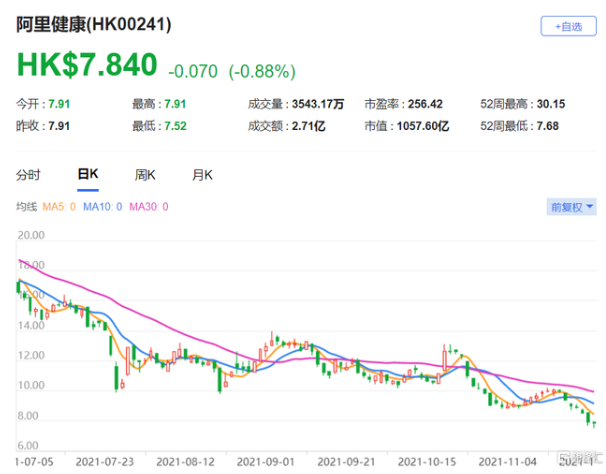Viewport: 606px width, 474px height.
Task: Switch to 分时 chart tab
Action: click(28, 175)
